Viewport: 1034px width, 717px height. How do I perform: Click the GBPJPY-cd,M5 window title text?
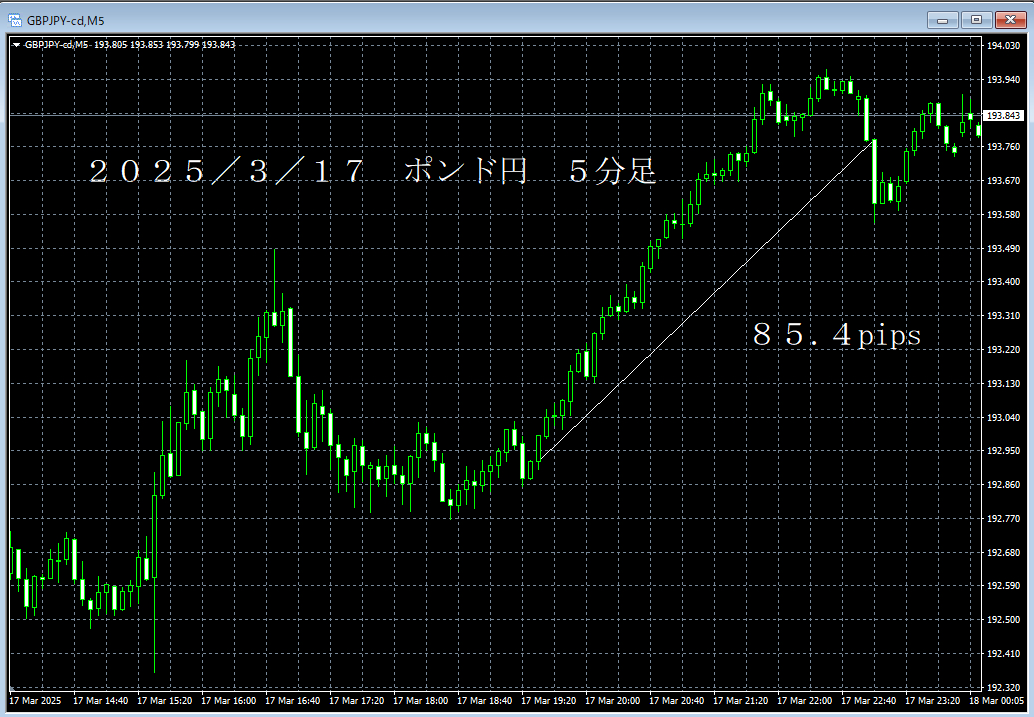coord(65,20)
